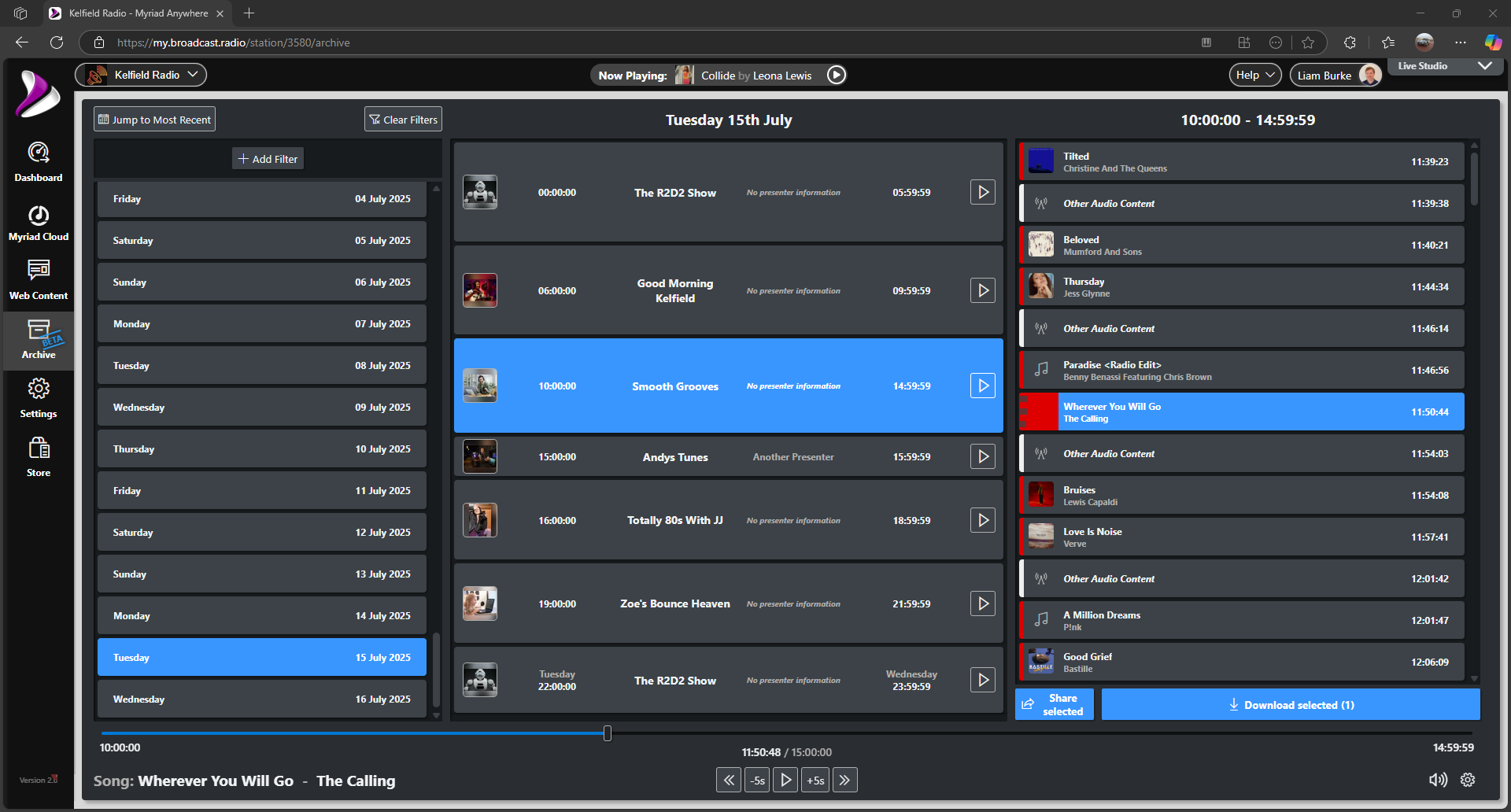Select Love Is Noise by Verve
Viewport: 1511px width, 812px height.
pos(1242,537)
